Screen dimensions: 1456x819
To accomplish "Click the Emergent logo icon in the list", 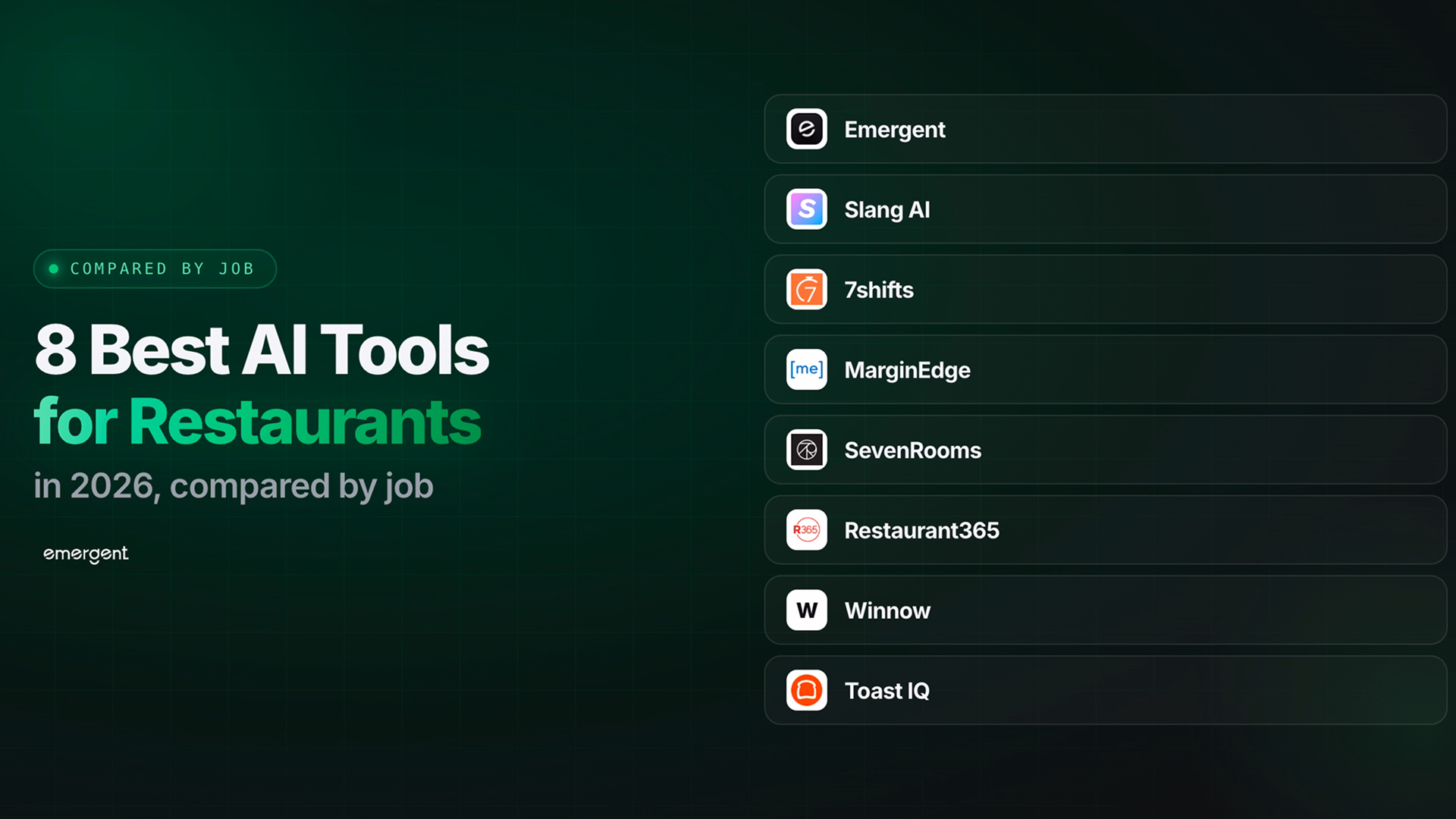I will 806,129.
